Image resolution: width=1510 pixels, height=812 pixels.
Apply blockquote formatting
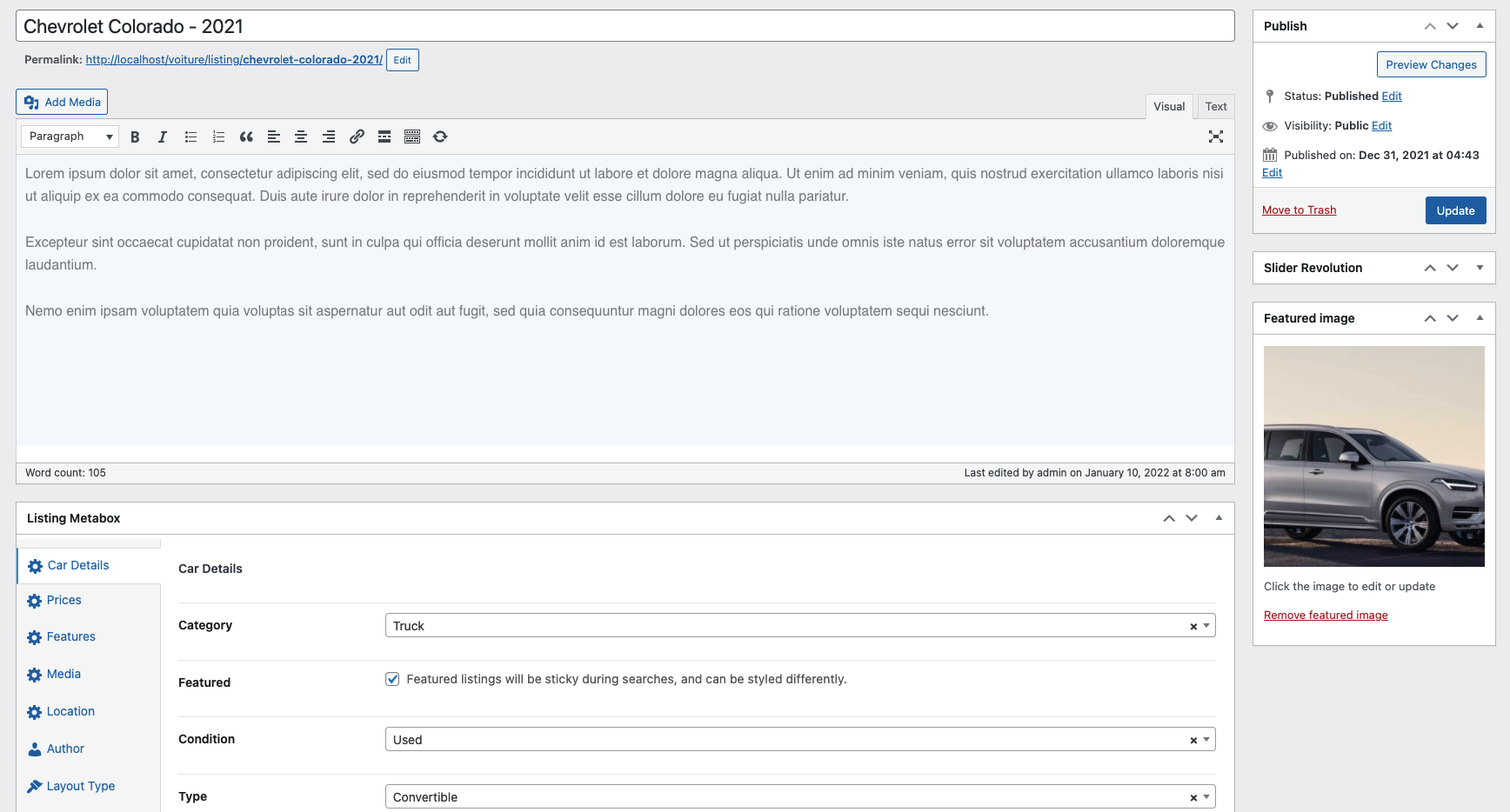coord(246,136)
